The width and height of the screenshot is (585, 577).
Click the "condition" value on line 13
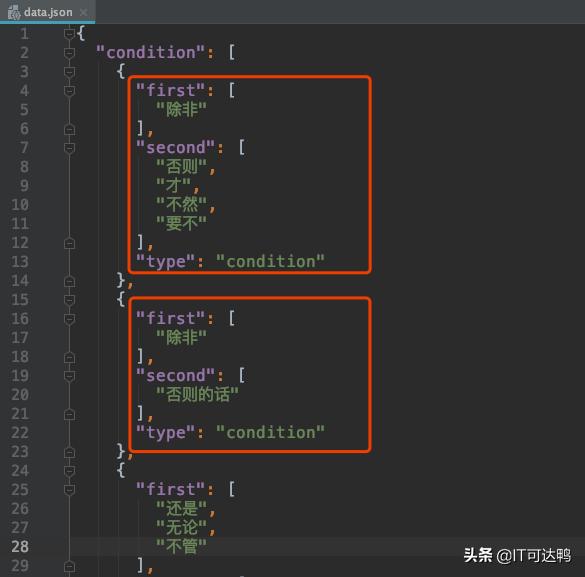pyautogui.click(x=270, y=261)
